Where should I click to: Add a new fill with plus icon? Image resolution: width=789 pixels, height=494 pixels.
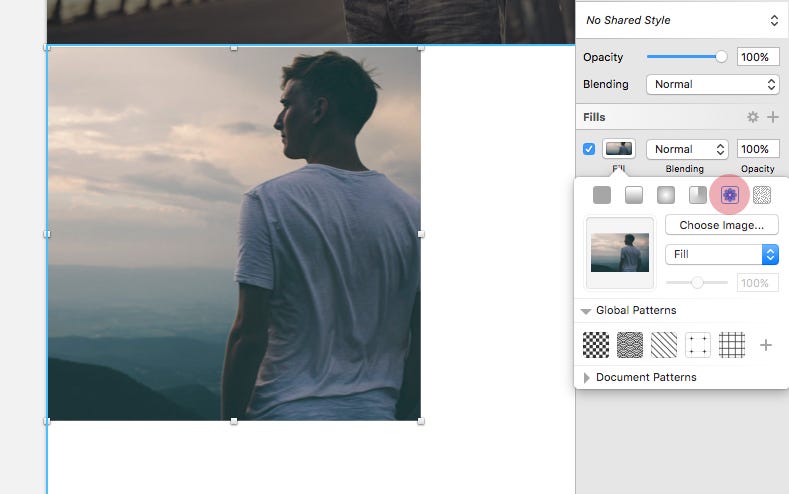pos(772,117)
